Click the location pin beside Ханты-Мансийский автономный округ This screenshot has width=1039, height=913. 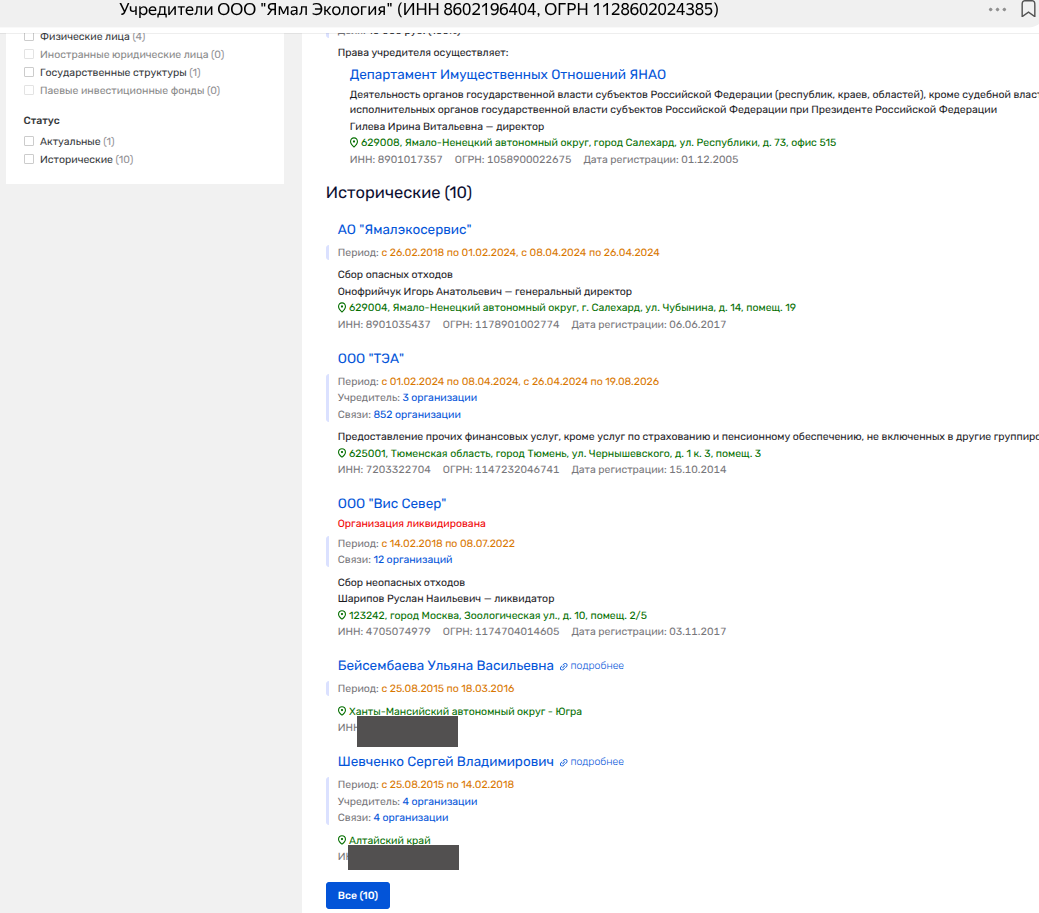pos(342,711)
